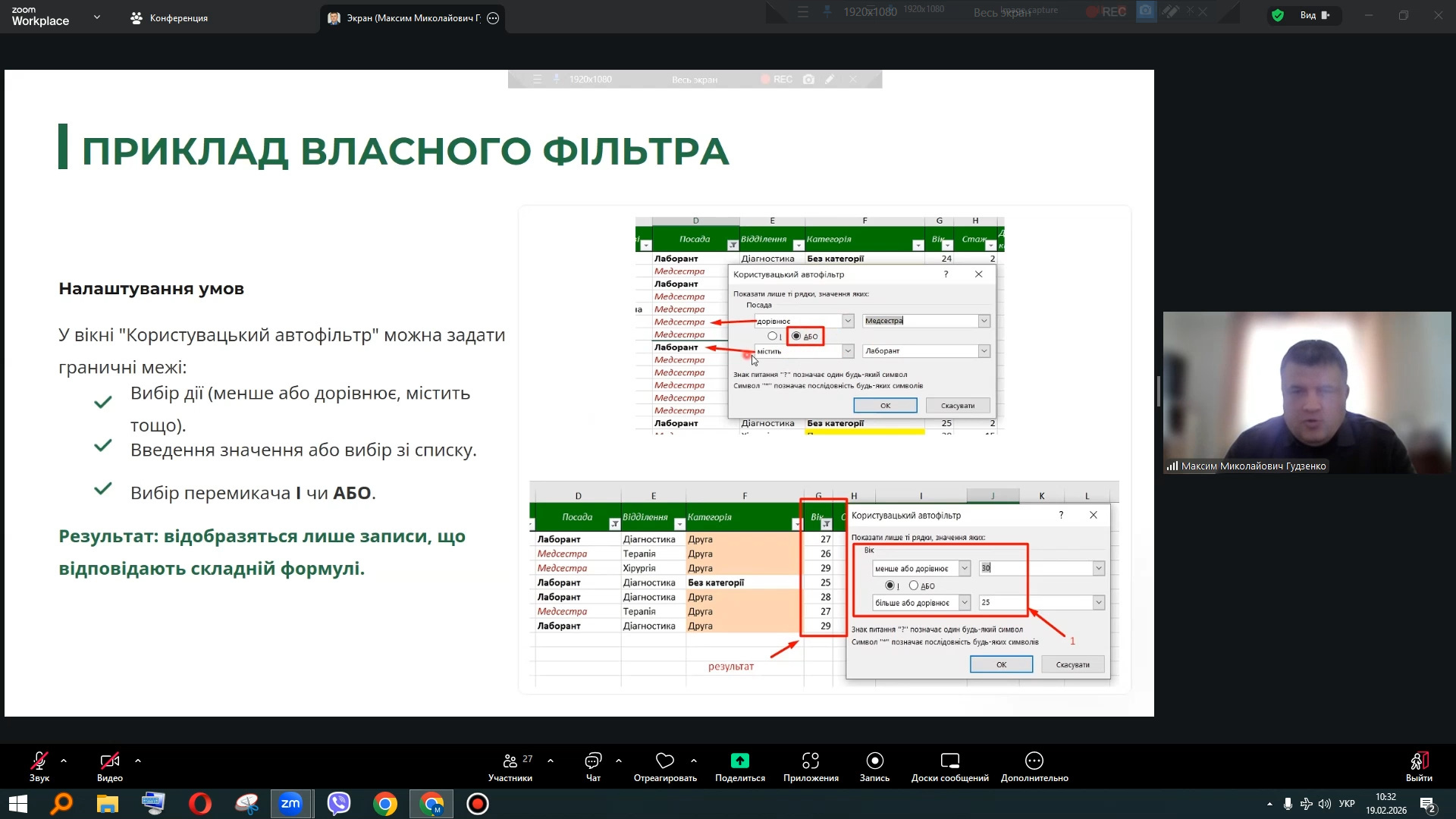Open the Приложения apps icon
This screenshot has width=1456, height=819.
click(811, 761)
